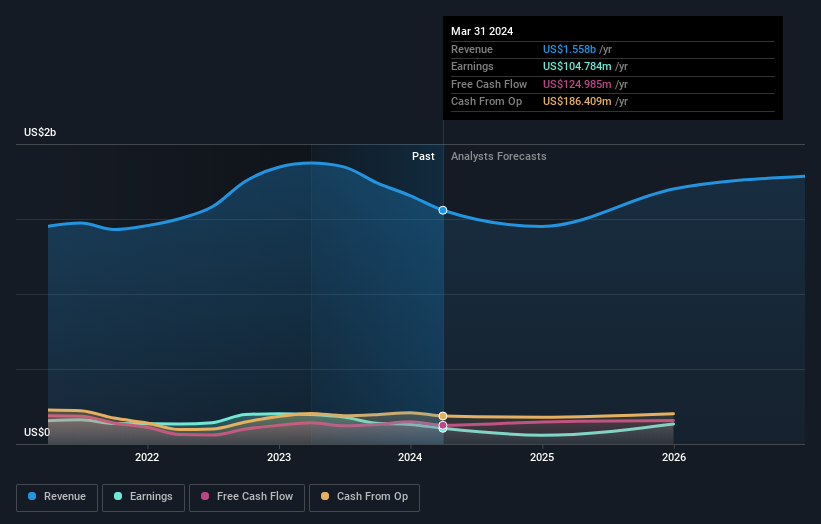Click the US$186.409m cash from op value
Screen dimensions: 821x524
point(577,102)
